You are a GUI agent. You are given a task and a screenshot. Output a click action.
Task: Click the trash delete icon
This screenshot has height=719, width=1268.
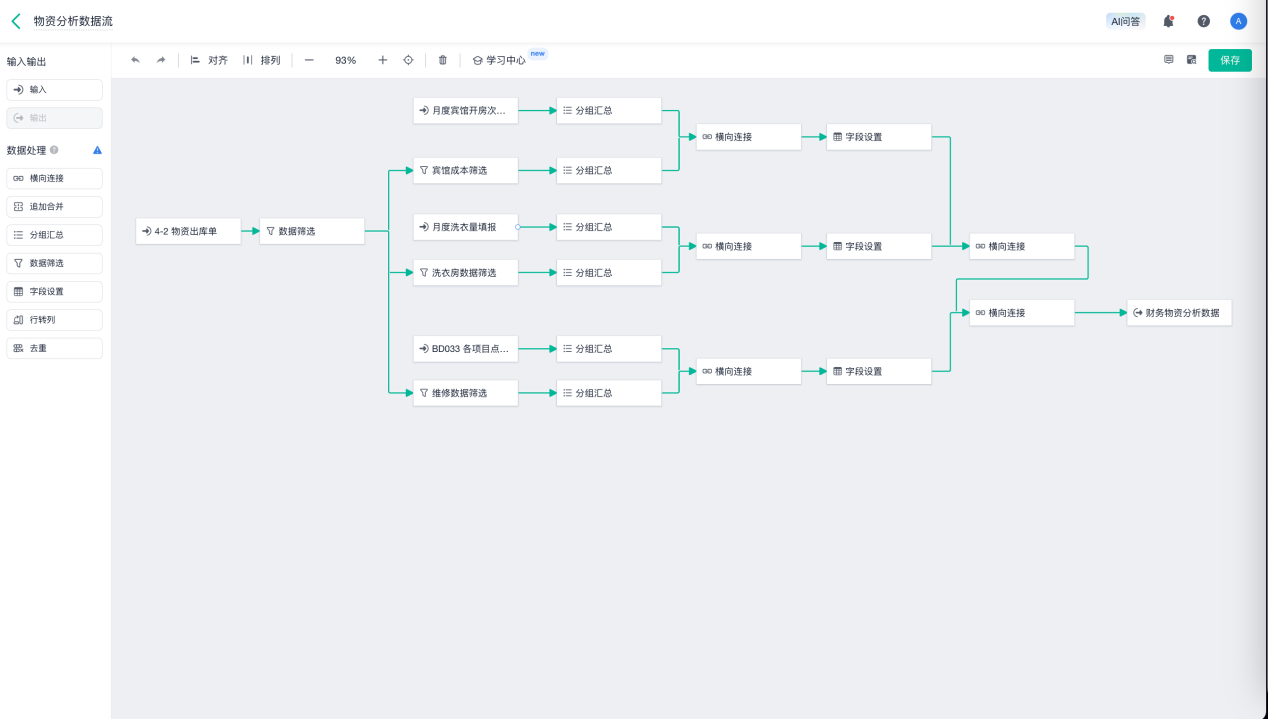443,60
